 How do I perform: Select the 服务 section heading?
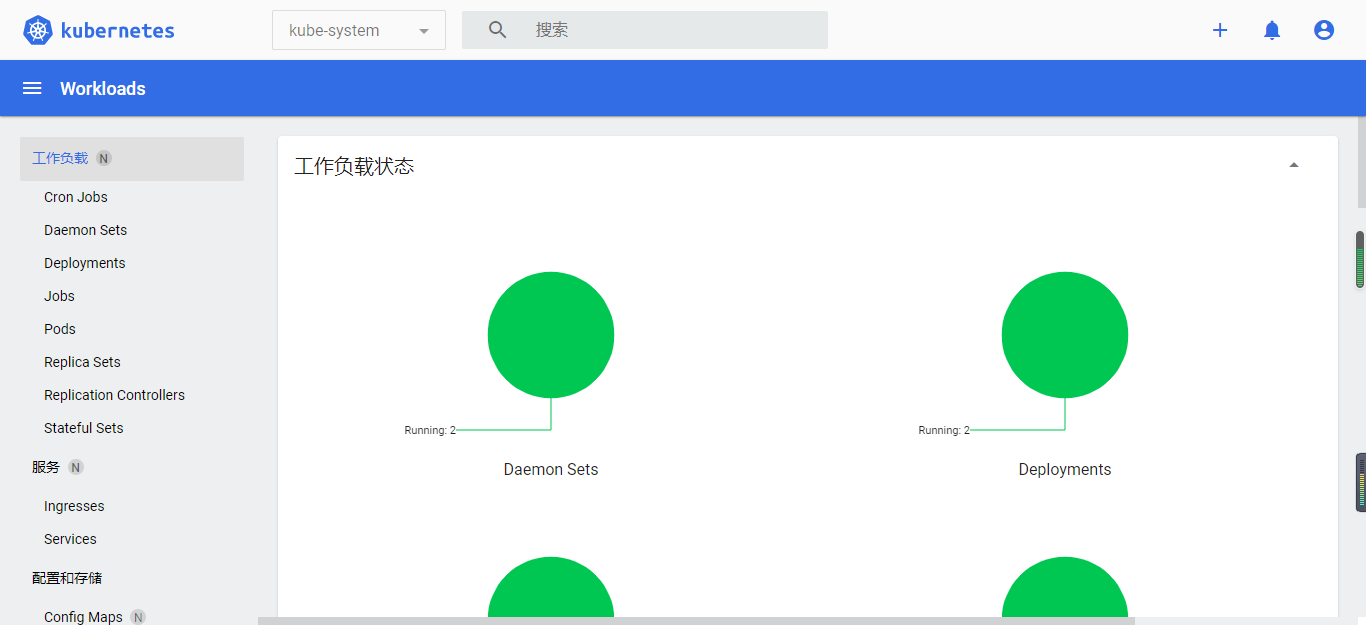[46, 467]
